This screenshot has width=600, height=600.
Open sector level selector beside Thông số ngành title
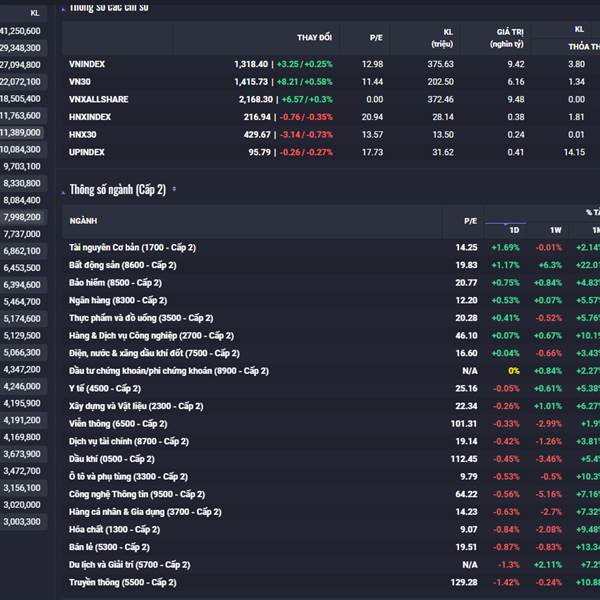tap(174, 189)
